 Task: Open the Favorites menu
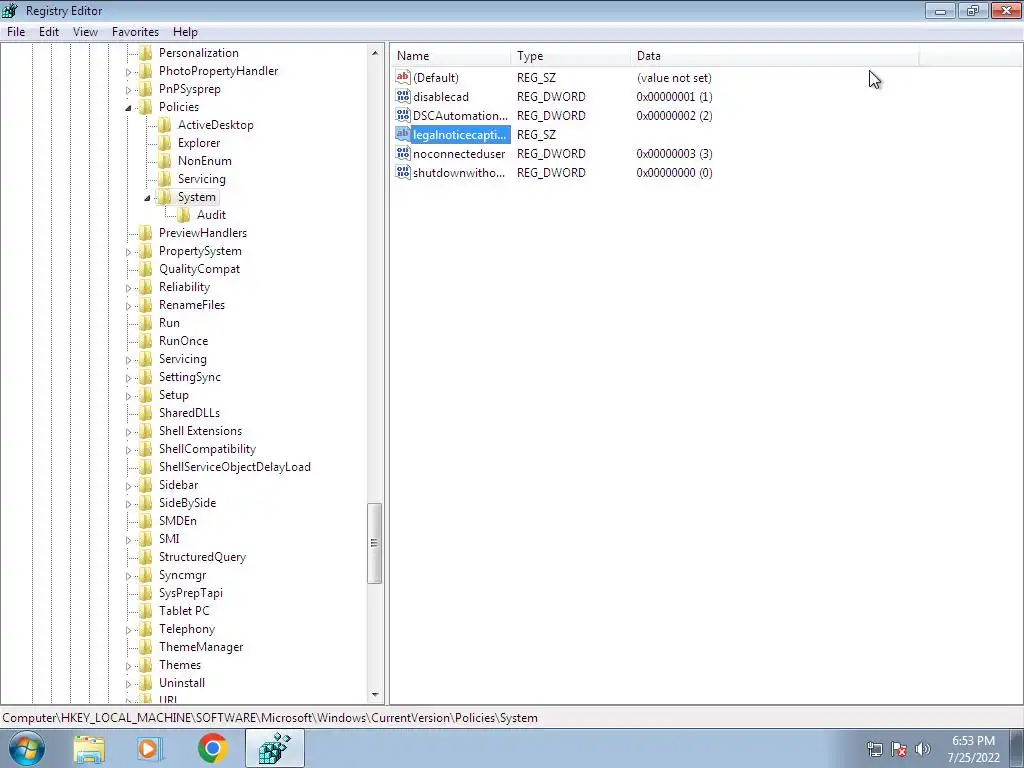click(x=135, y=31)
